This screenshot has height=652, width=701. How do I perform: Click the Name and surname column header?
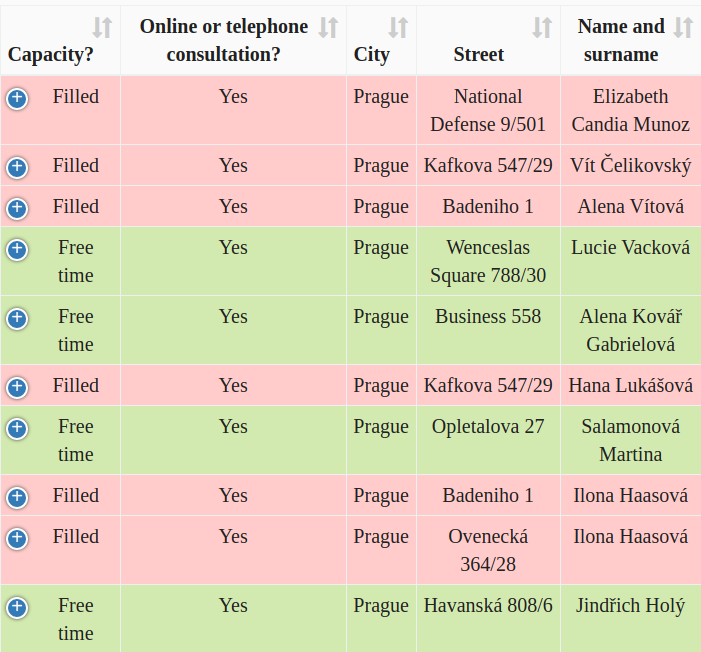621,40
